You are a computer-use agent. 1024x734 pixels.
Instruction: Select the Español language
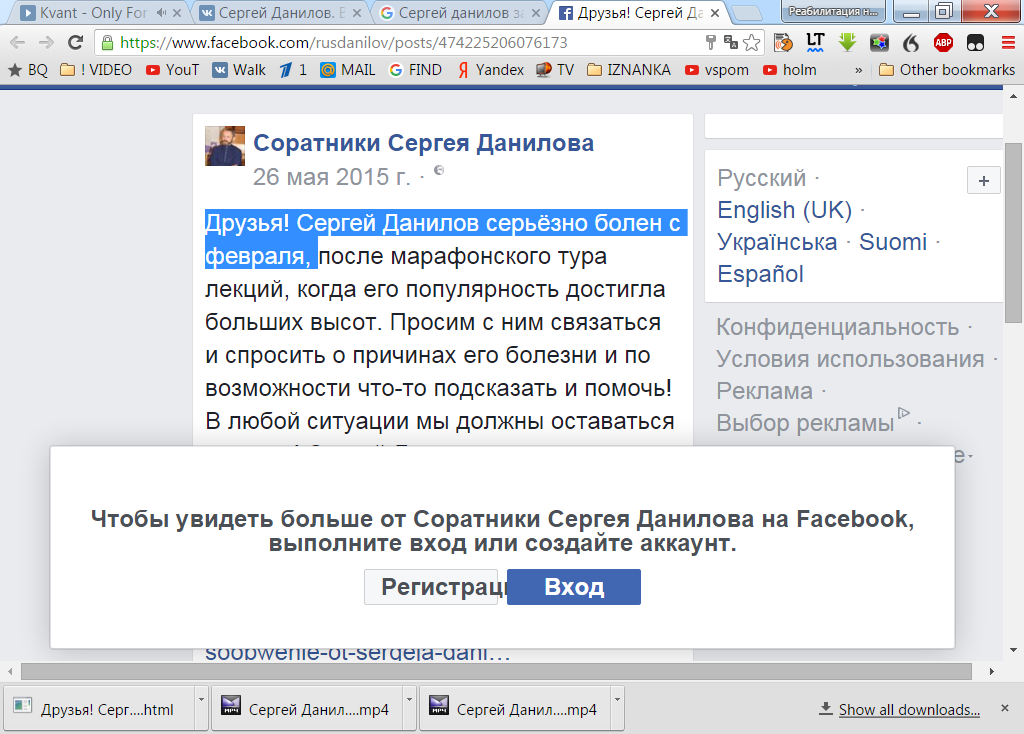point(760,274)
